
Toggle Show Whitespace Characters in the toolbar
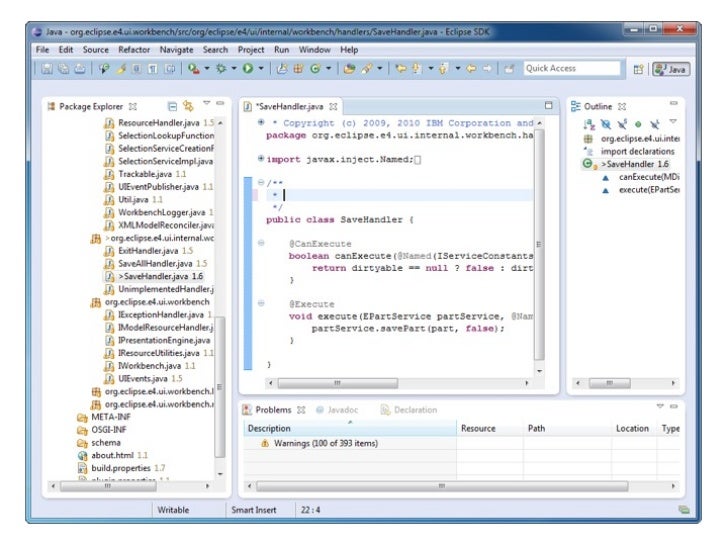point(153,69)
